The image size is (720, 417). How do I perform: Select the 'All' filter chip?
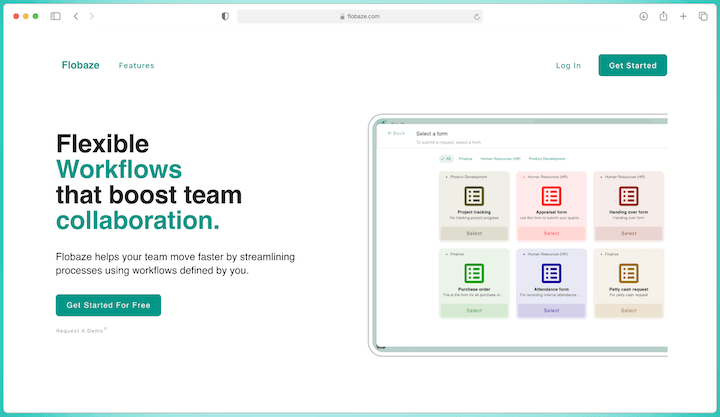coord(446,158)
